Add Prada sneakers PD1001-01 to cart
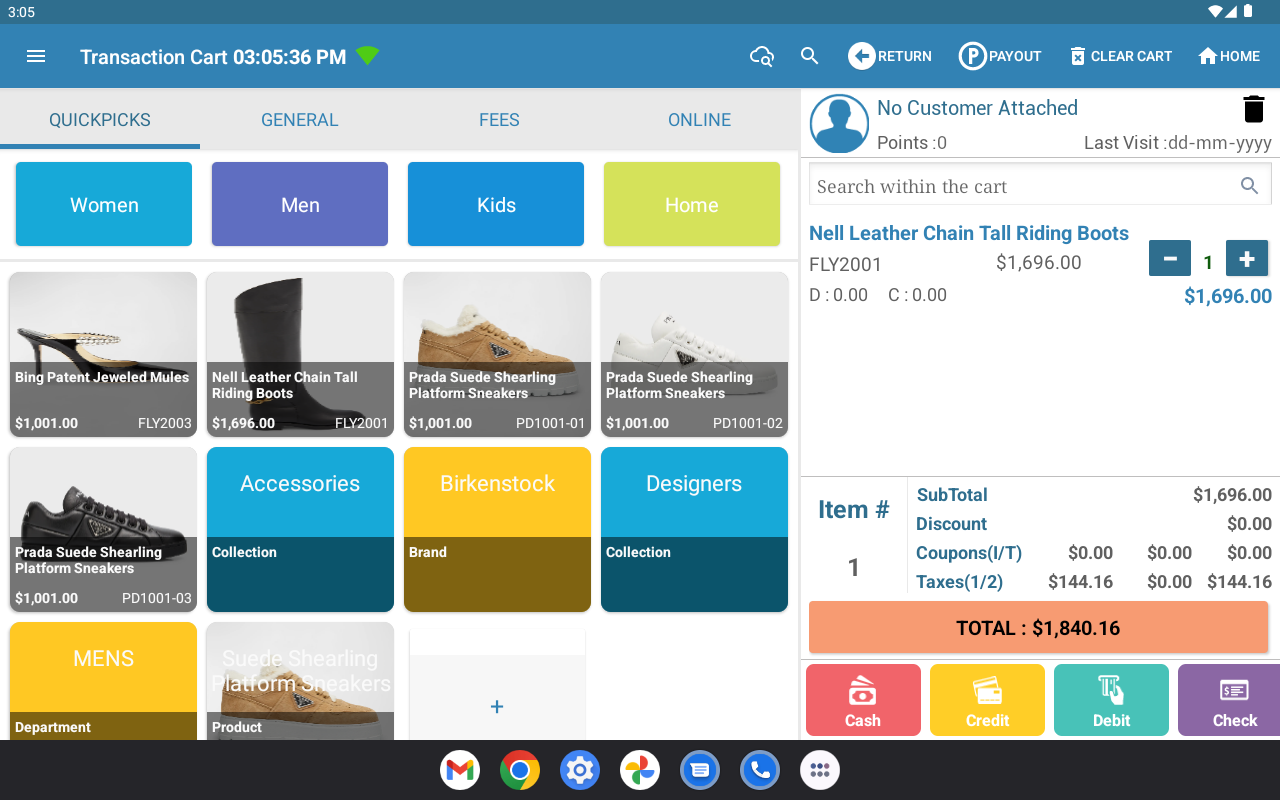Screen dimensions: 1280x800 coord(497,355)
